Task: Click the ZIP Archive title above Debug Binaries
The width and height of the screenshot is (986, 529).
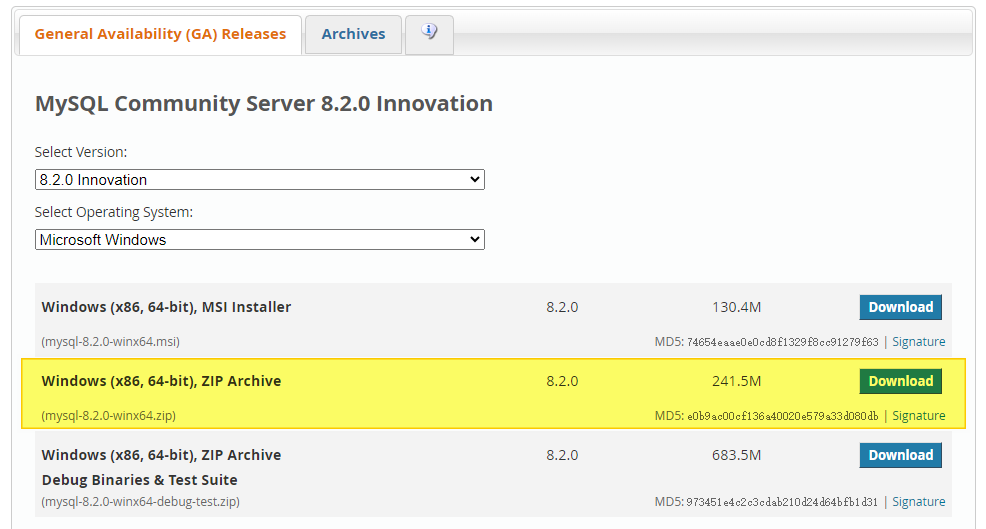Action: pos(161,455)
